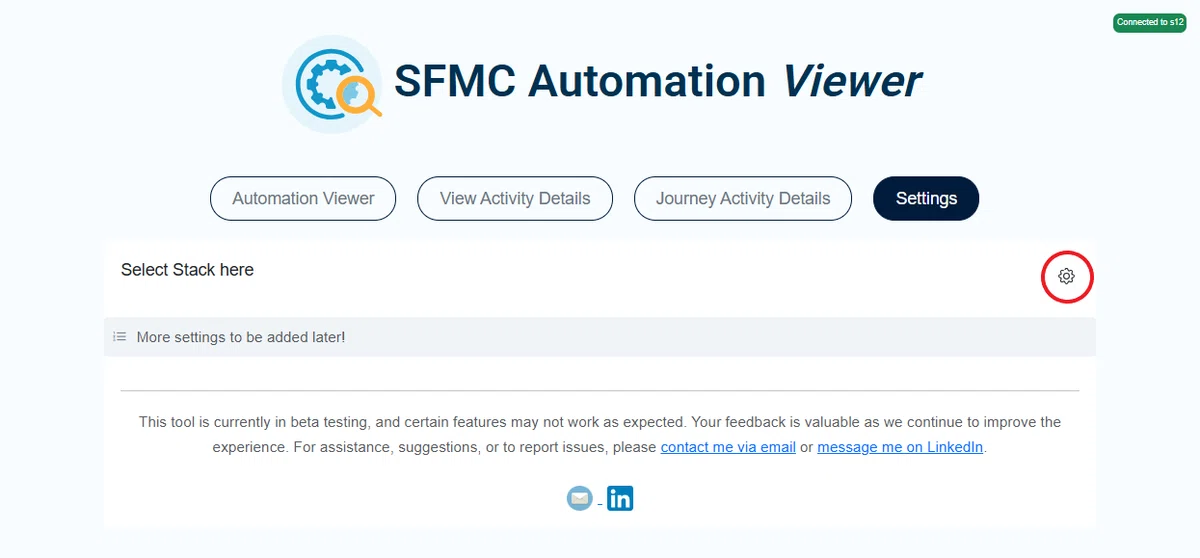This screenshot has height=558, width=1200.
Task: Click the email envelope icon
Action: point(580,497)
